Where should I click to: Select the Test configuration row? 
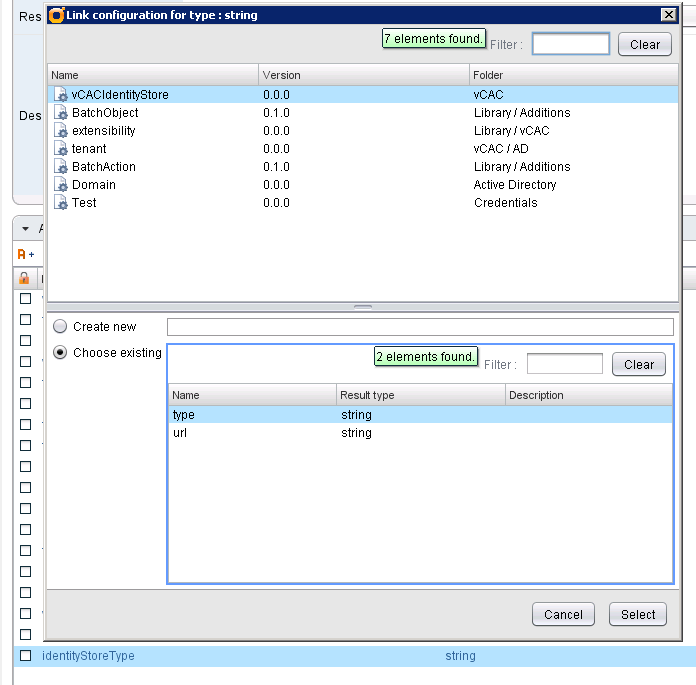363,202
